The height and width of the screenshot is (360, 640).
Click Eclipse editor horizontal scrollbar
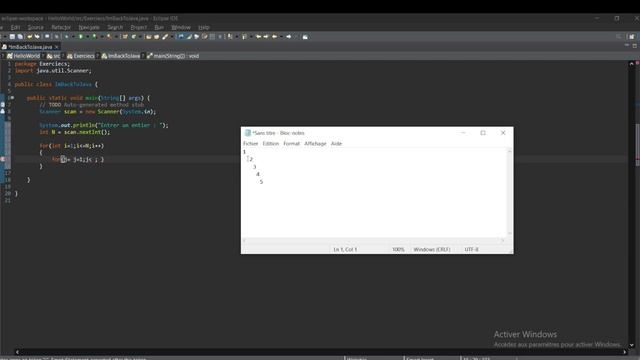point(320,351)
